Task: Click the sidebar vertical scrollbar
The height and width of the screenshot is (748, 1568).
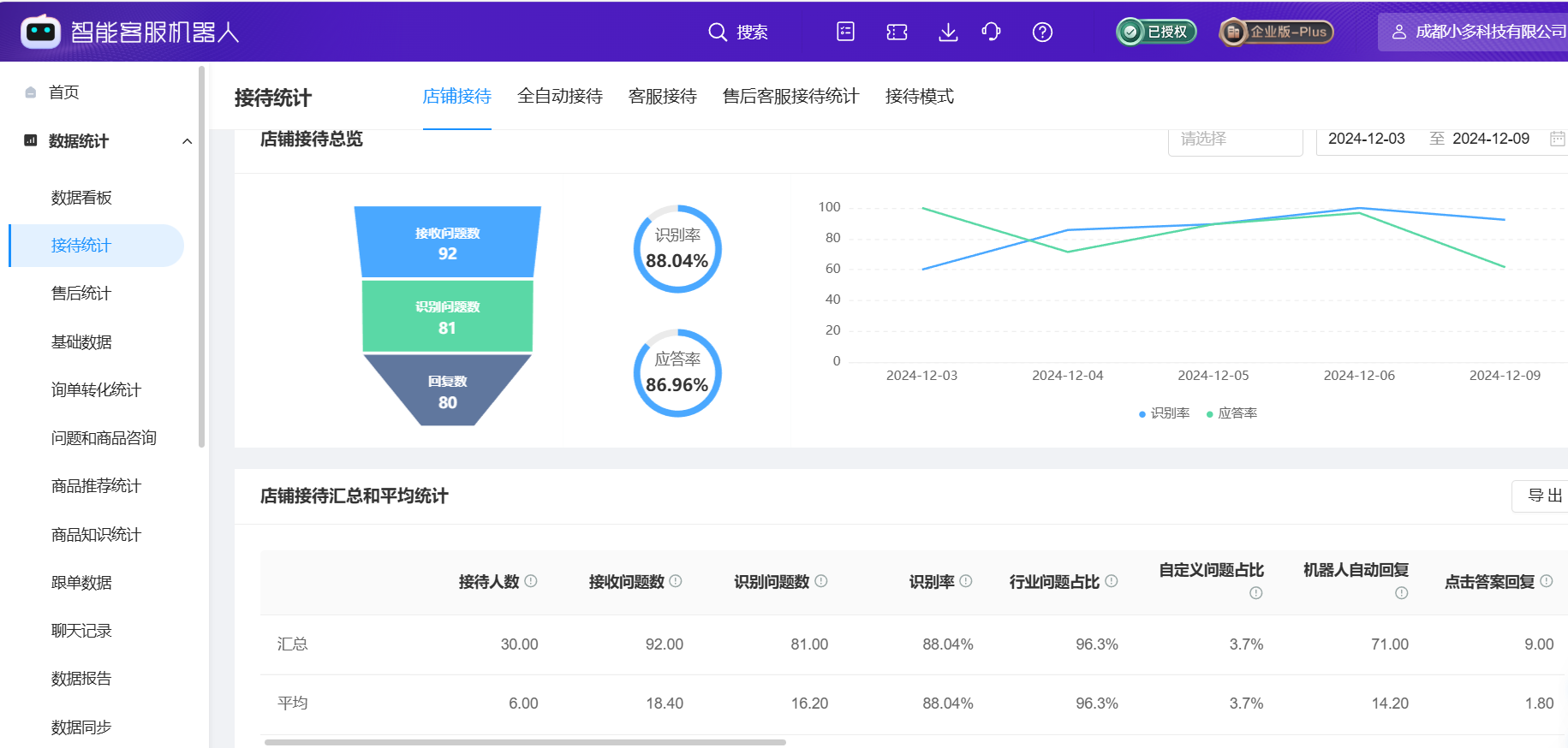Action: (x=201, y=257)
